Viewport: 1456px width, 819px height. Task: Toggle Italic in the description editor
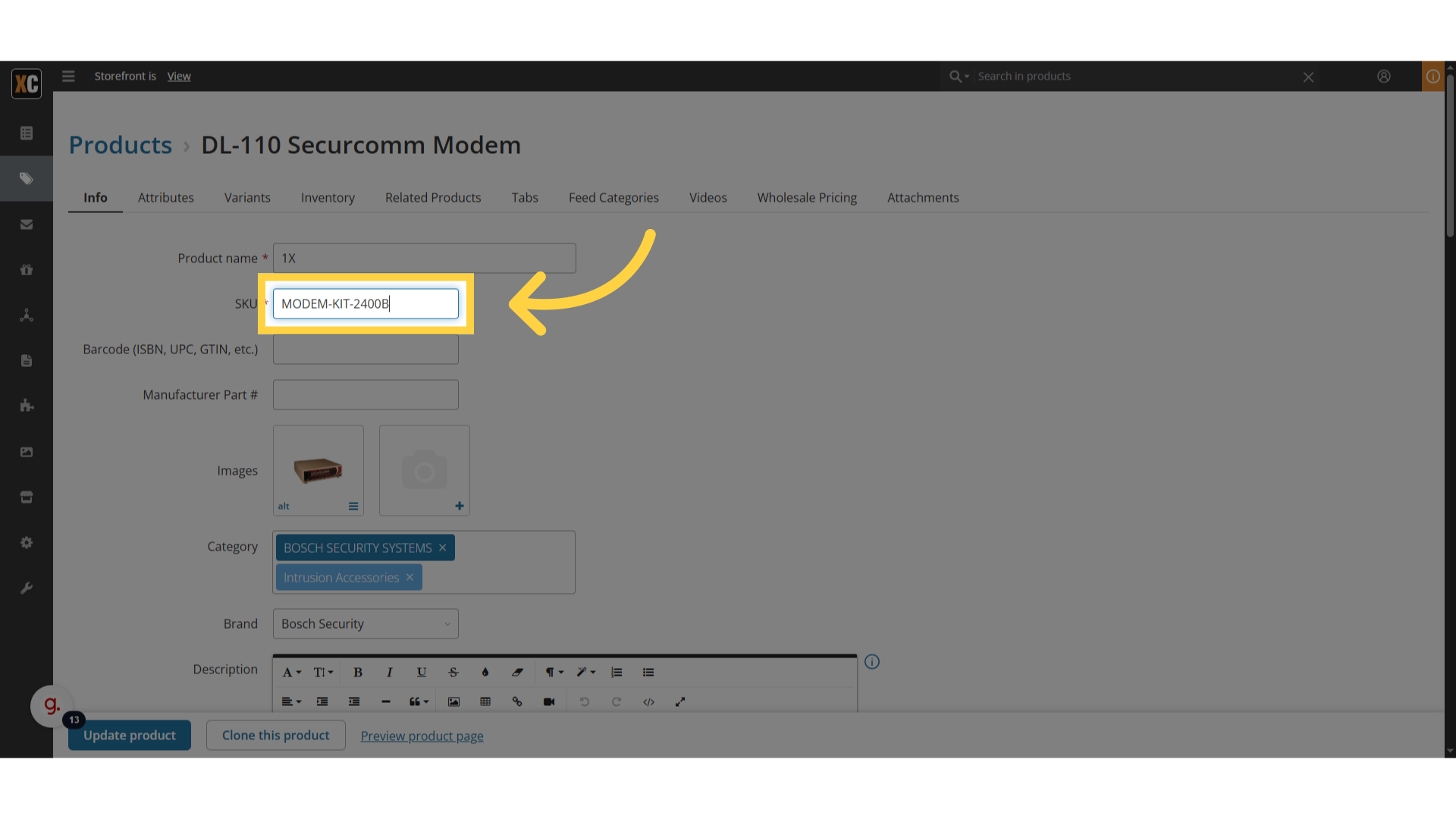coord(390,672)
